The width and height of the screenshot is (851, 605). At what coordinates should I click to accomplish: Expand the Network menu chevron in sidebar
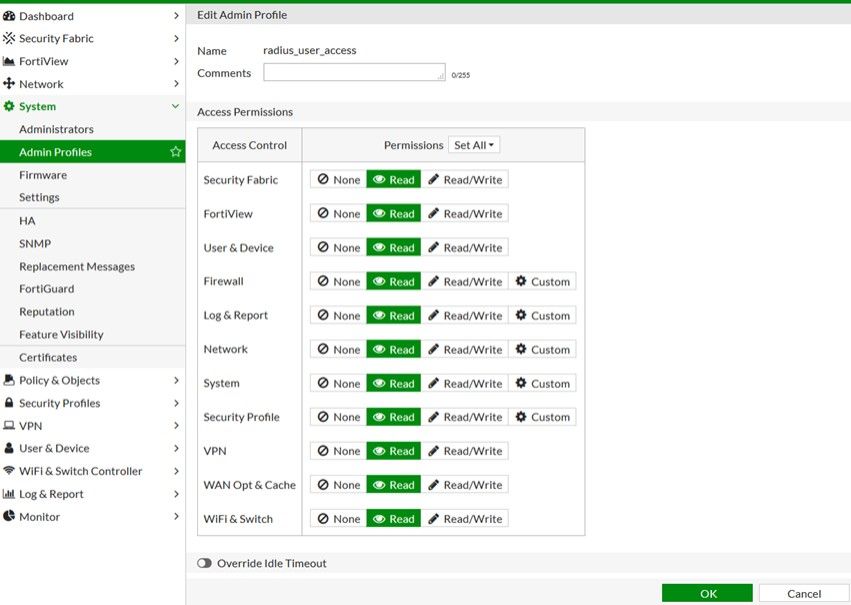point(176,84)
